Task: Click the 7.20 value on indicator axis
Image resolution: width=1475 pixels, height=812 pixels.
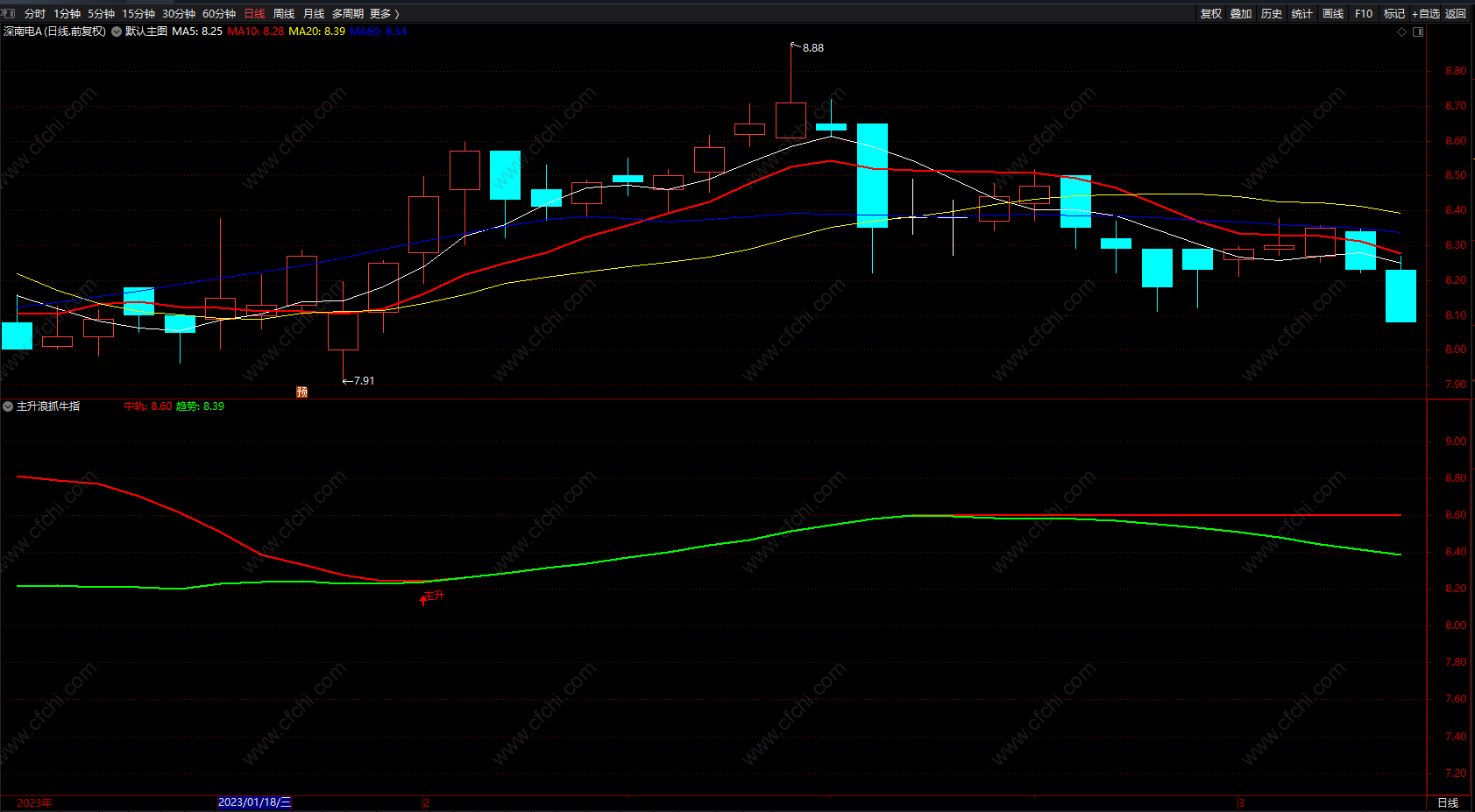Action: point(1456,773)
